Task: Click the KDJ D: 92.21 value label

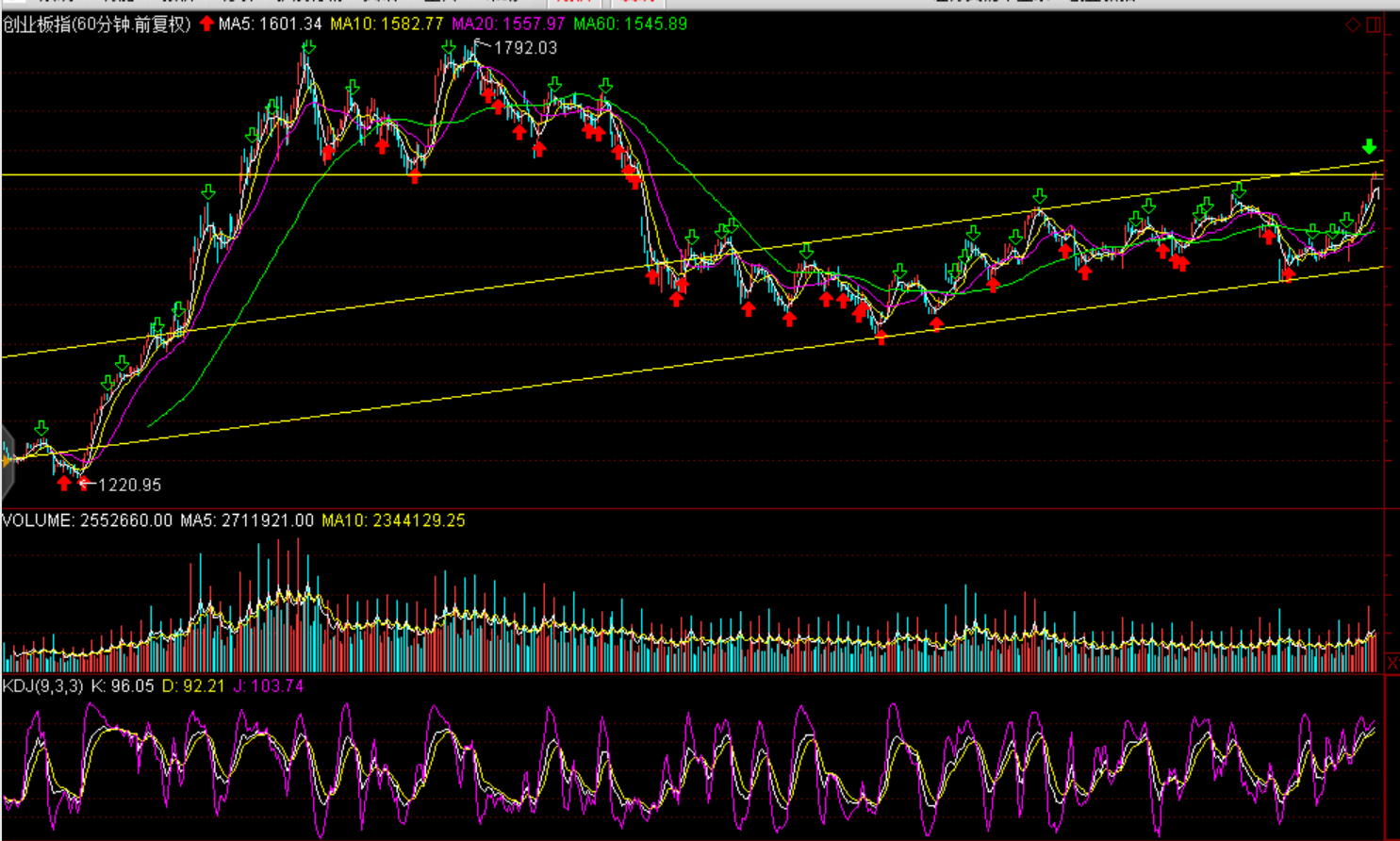Action: pos(193,686)
